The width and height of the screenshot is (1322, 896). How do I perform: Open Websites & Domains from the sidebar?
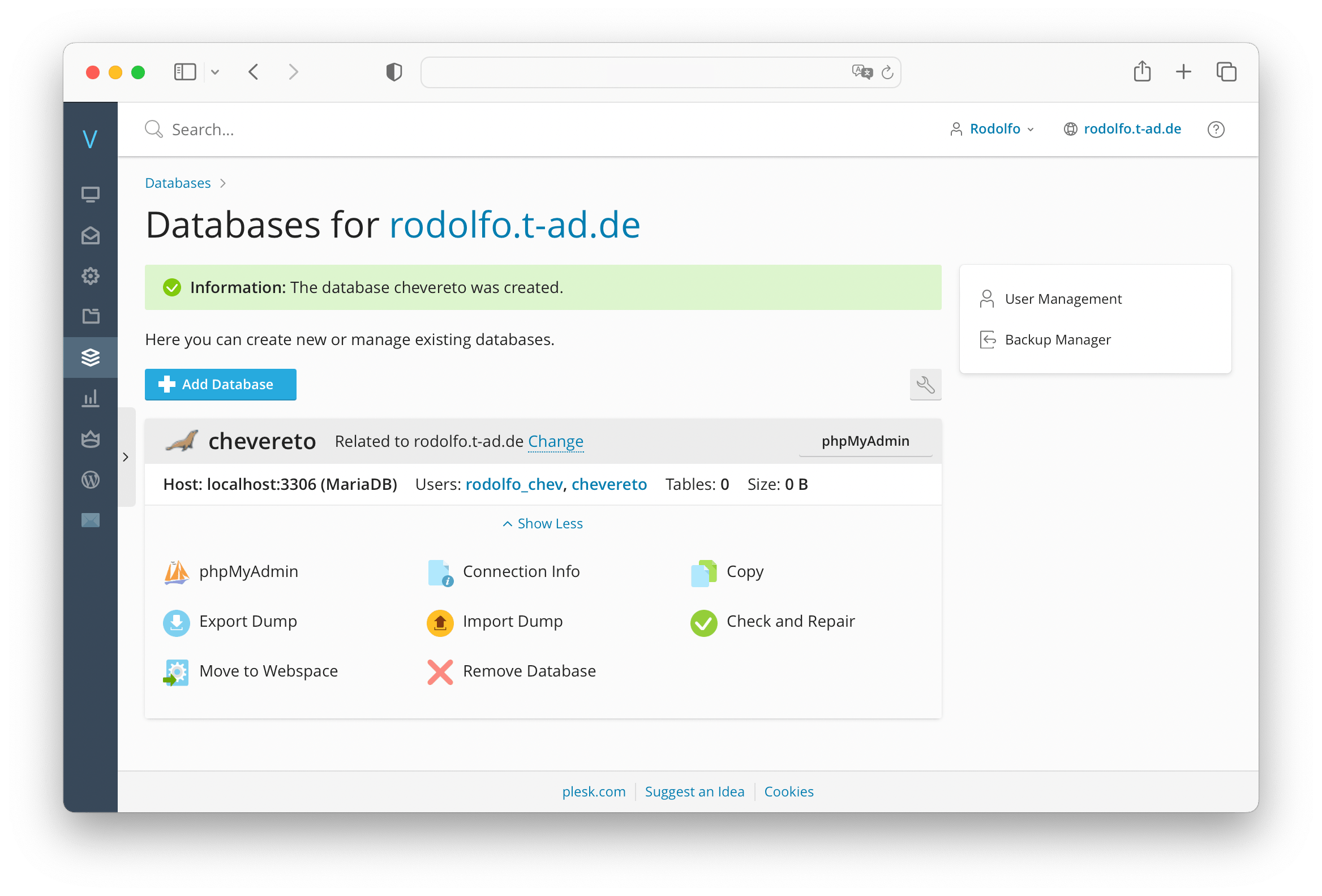click(x=91, y=194)
